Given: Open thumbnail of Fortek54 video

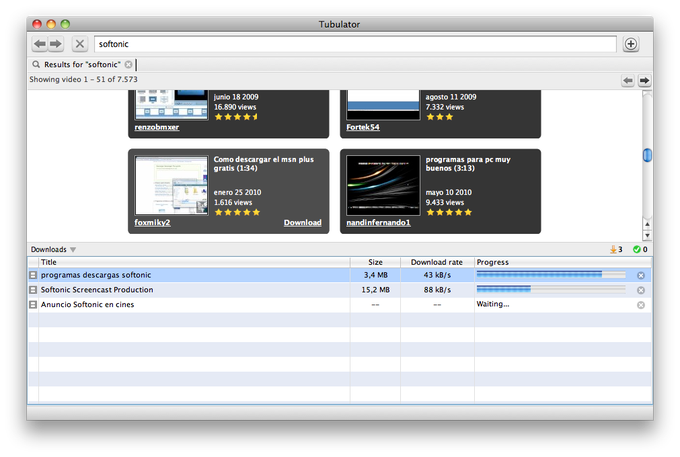Looking at the screenshot, I should (383, 104).
